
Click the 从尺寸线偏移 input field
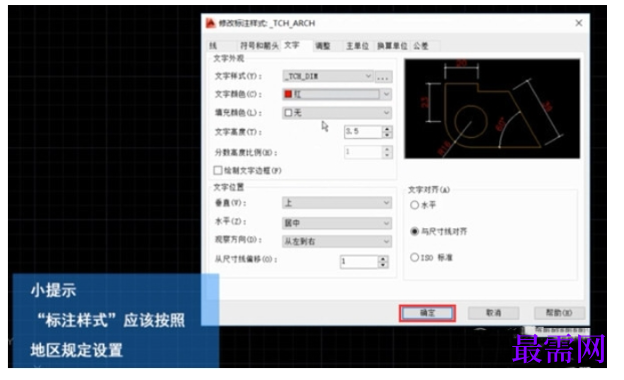click(x=359, y=261)
